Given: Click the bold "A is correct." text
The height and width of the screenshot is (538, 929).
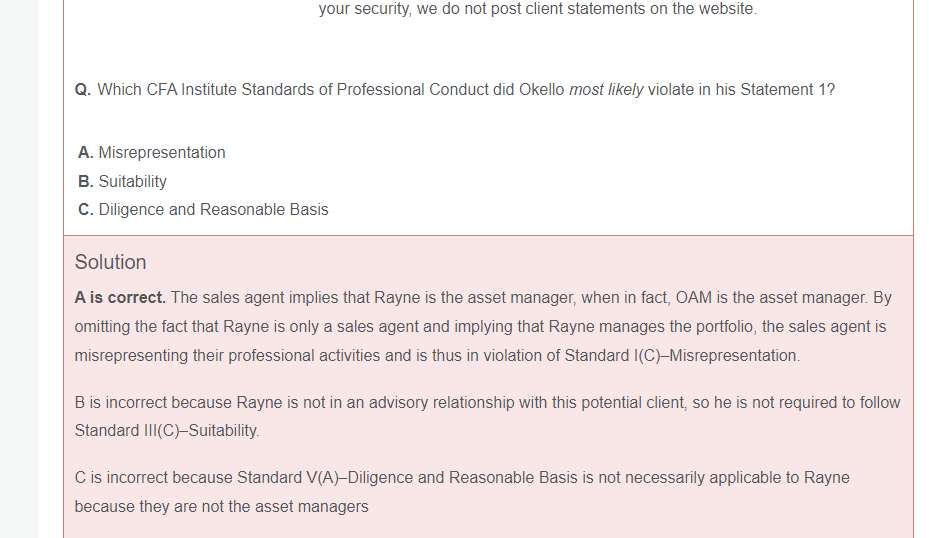Looking at the screenshot, I should pos(120,298).
